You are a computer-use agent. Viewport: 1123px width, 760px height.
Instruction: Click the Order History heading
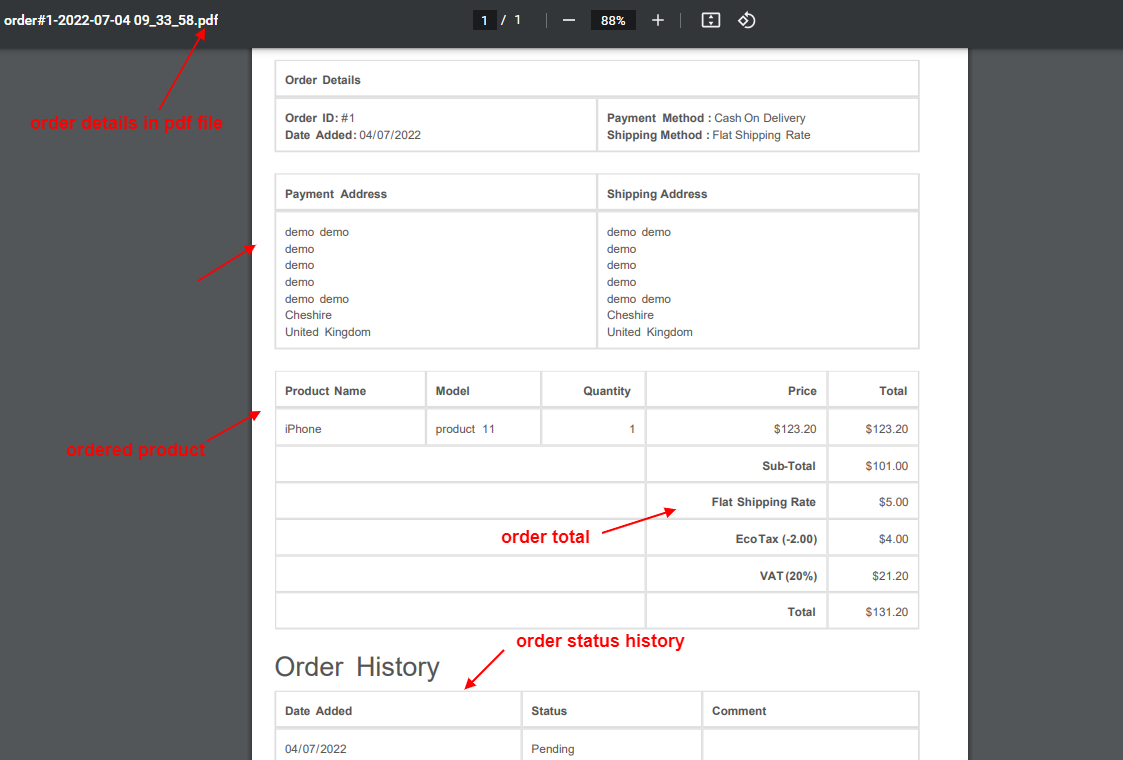point(357,667)
